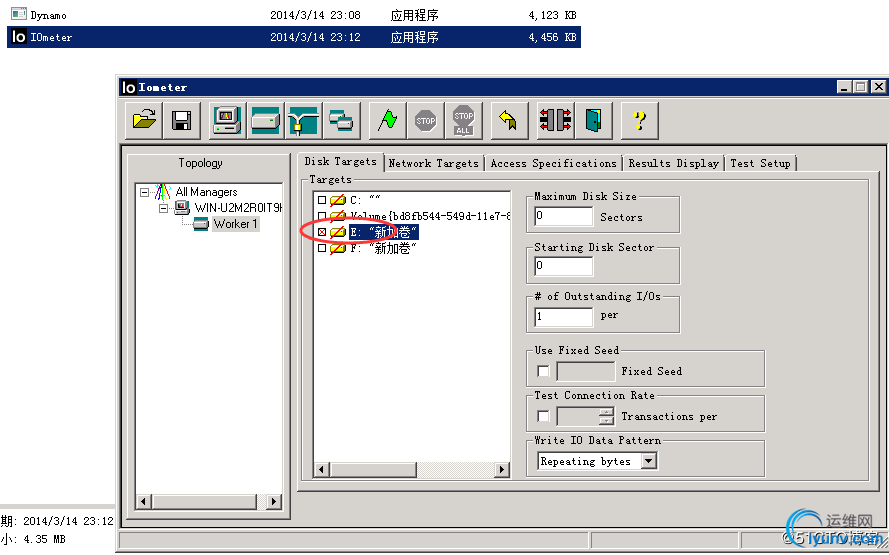Click the Maximum Disk Size field

point(564,217)
